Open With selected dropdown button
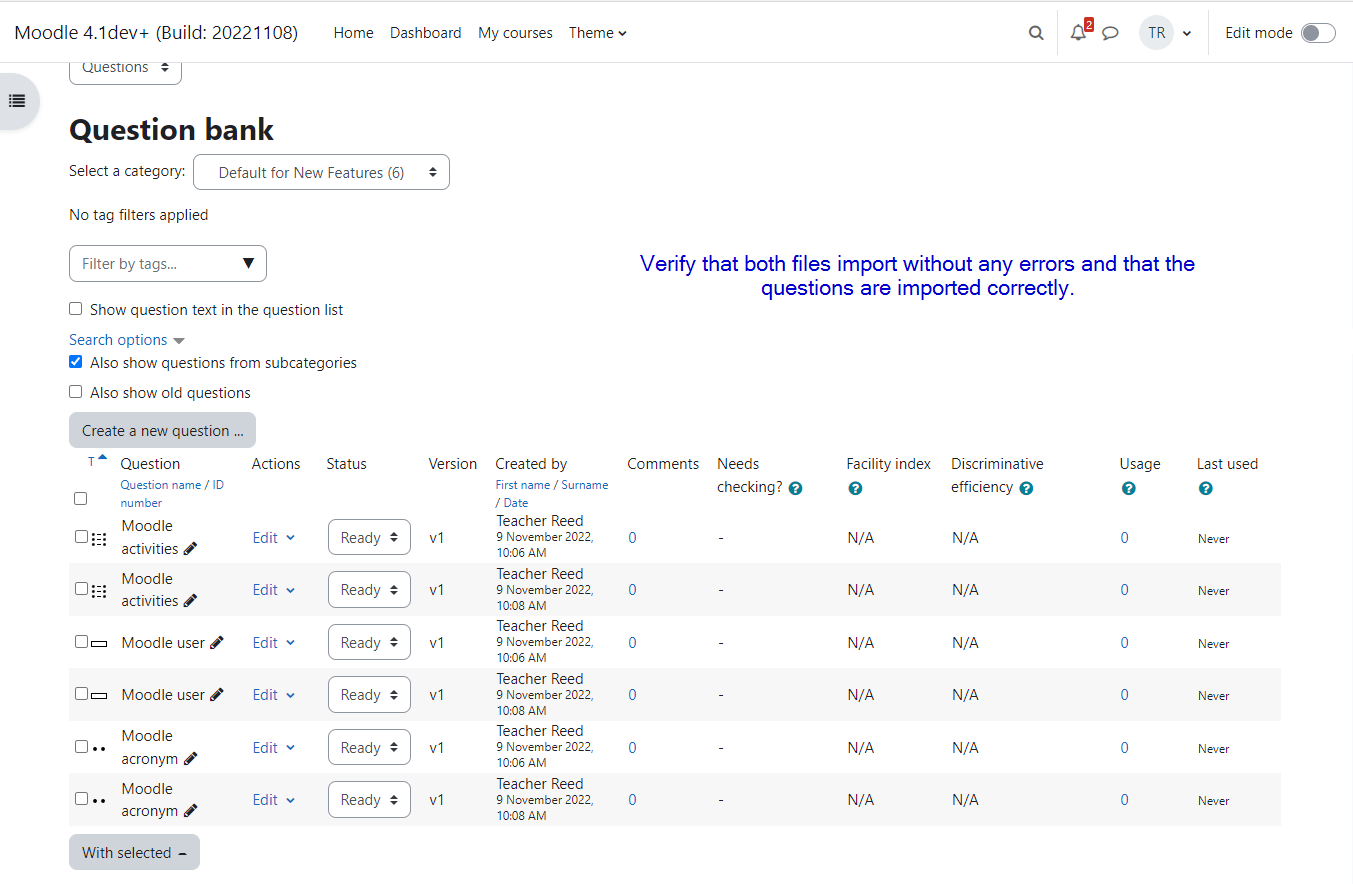This screenshot has width=1353, height=884. coord(134,853)
